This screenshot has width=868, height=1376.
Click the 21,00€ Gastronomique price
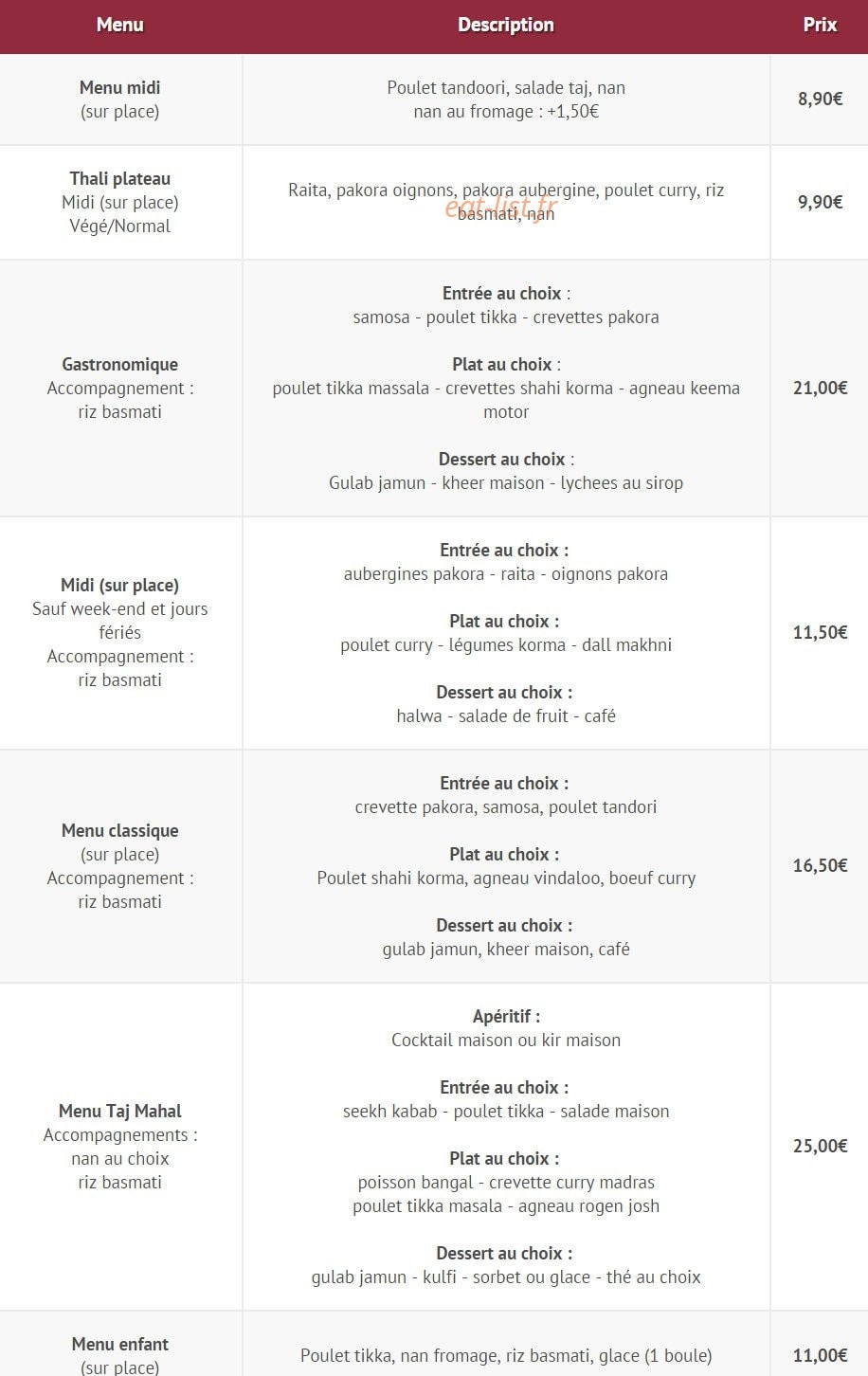pos(820,388)
